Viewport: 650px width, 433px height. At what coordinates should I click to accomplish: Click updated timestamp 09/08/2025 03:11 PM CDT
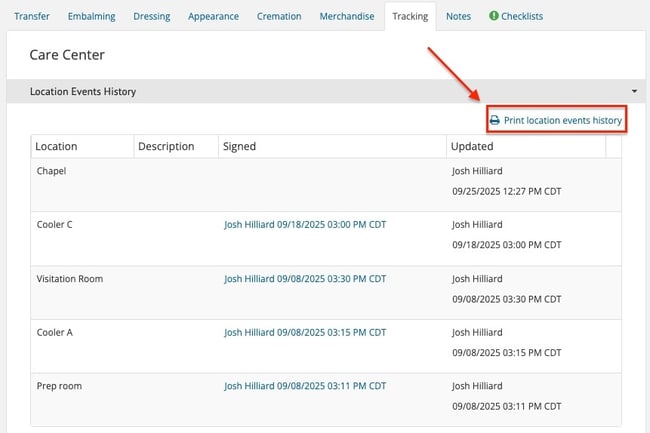[x=507, y=406]
